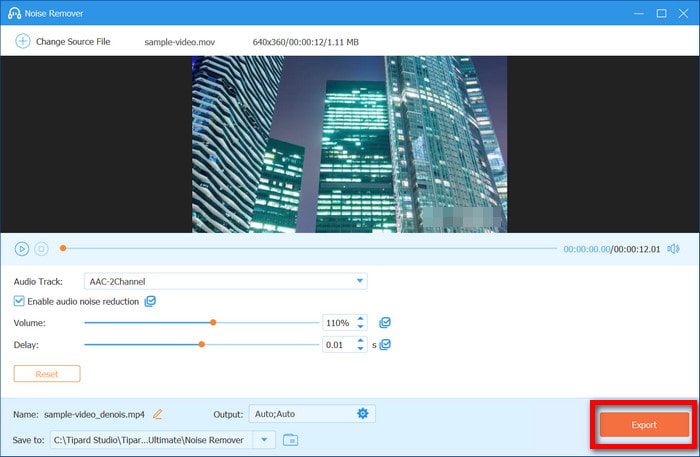Increase volume with the up stepper arrow
Viewport: 700px width, 457px height.
tap(360, 319)
